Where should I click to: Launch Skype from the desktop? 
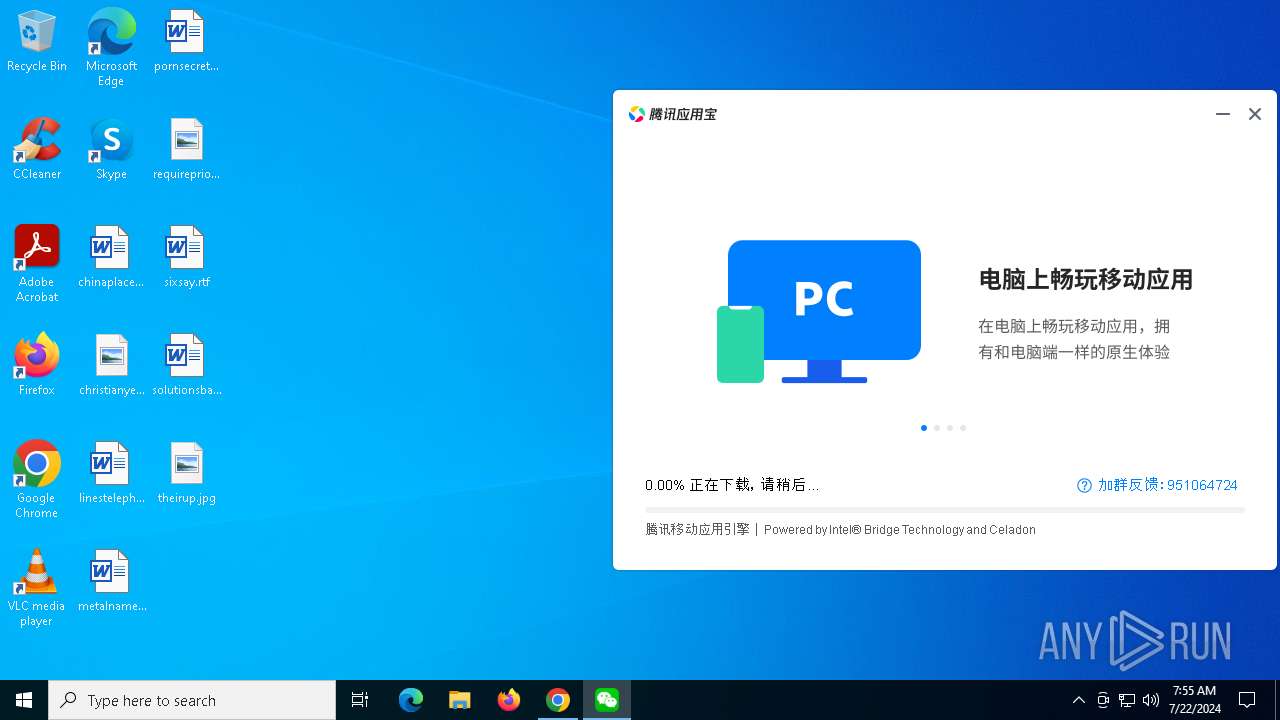[x=111, y=149]
